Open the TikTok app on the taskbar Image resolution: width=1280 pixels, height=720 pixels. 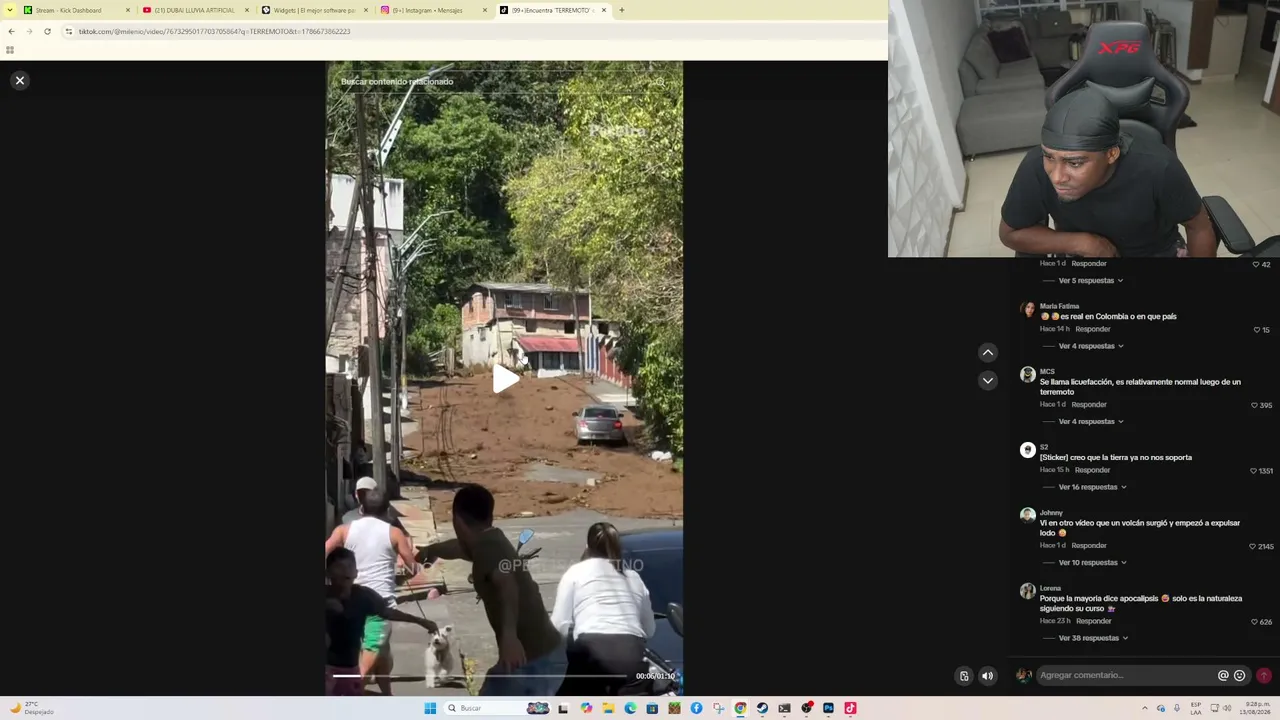point(850,708)
